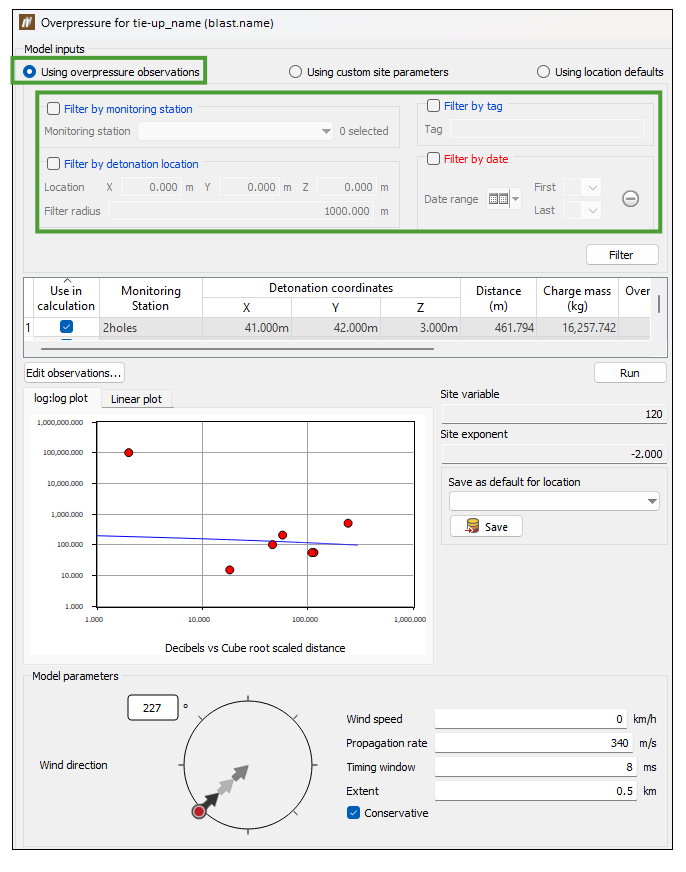
Task: Open Save as default for location dropdown
Action: [554, 501]
